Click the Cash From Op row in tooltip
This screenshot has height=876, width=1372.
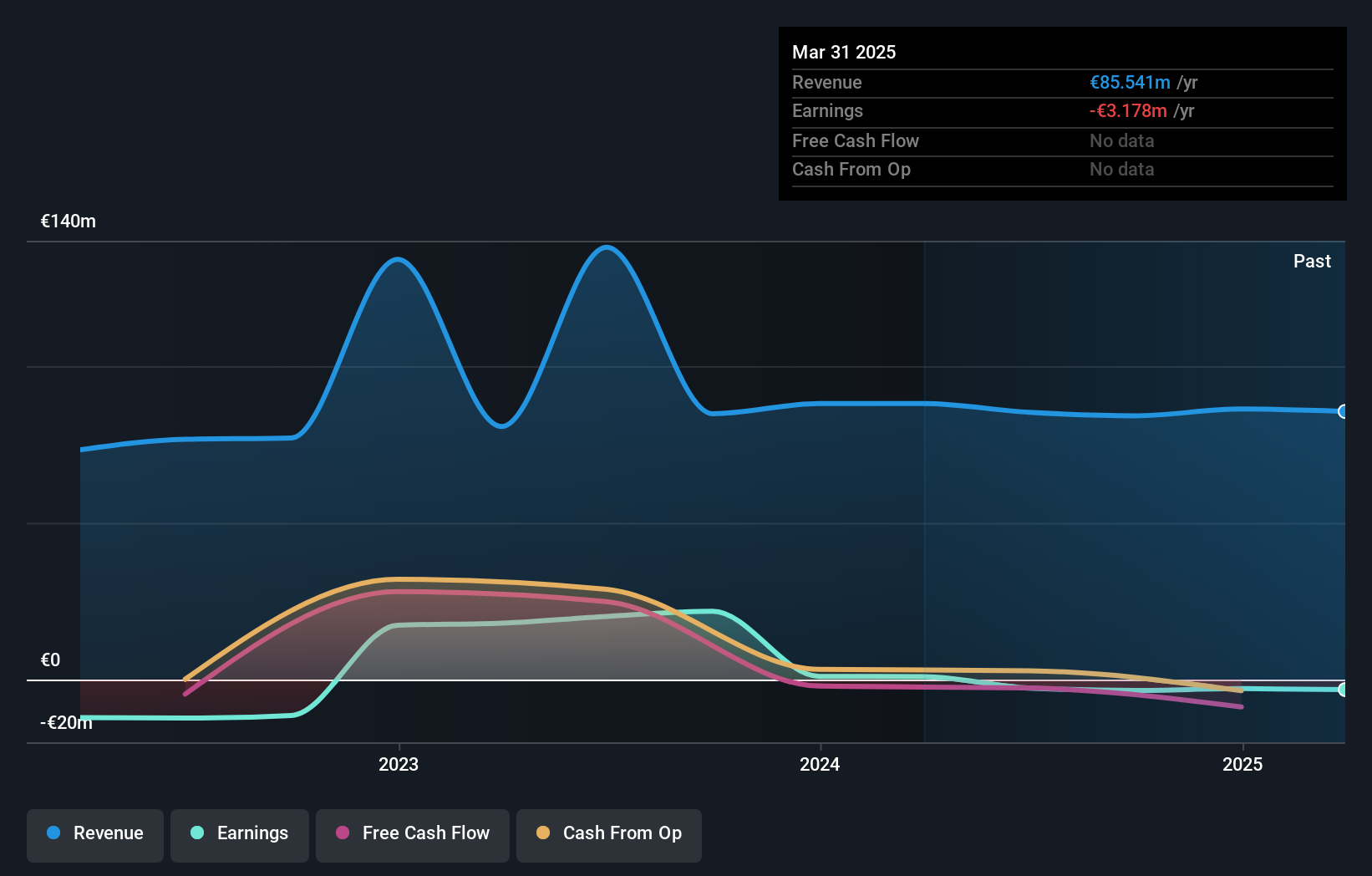point(1062,170)
